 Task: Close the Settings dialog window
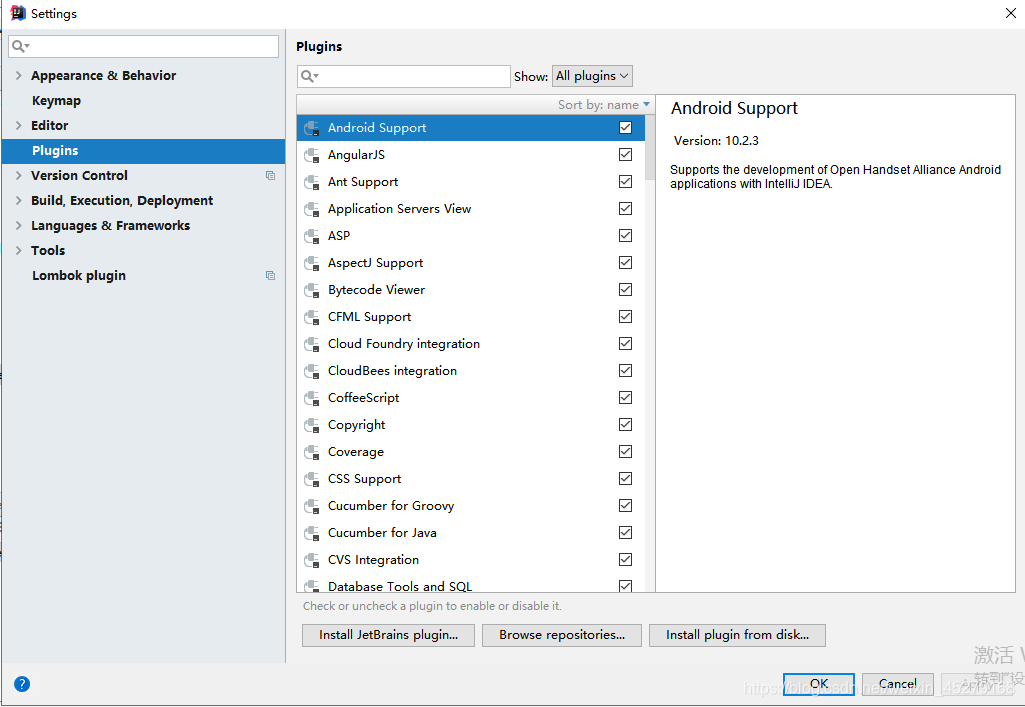(x=1010, y=13)
